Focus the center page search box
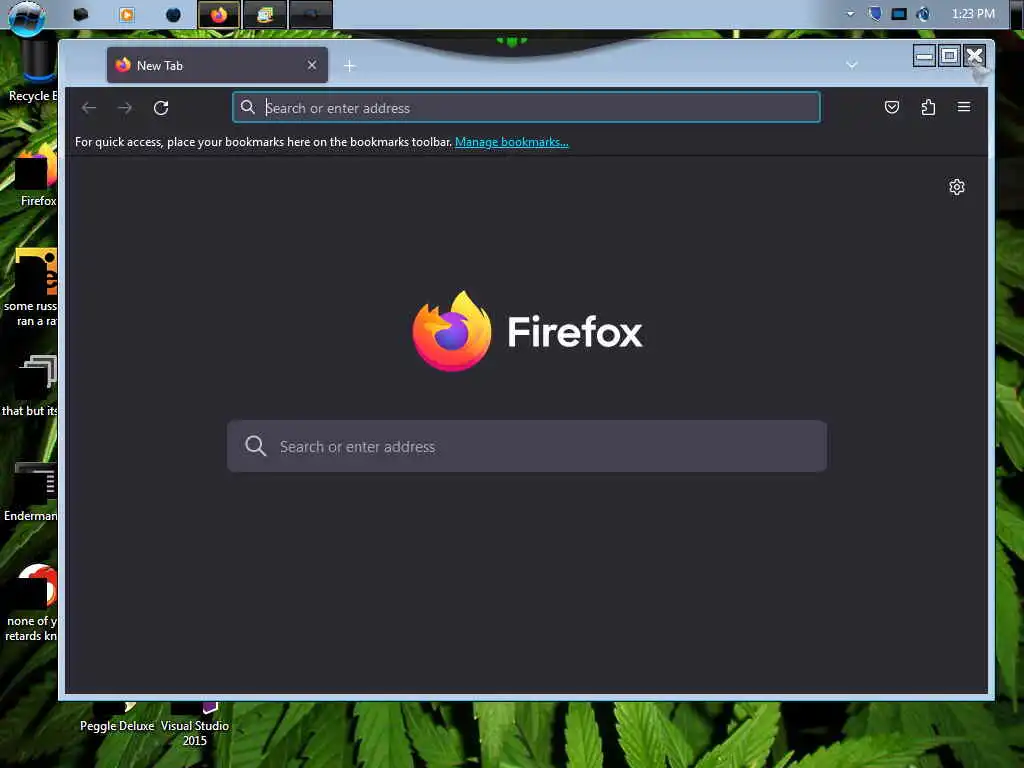This screenshot has width=1024, height=768. 526,446
